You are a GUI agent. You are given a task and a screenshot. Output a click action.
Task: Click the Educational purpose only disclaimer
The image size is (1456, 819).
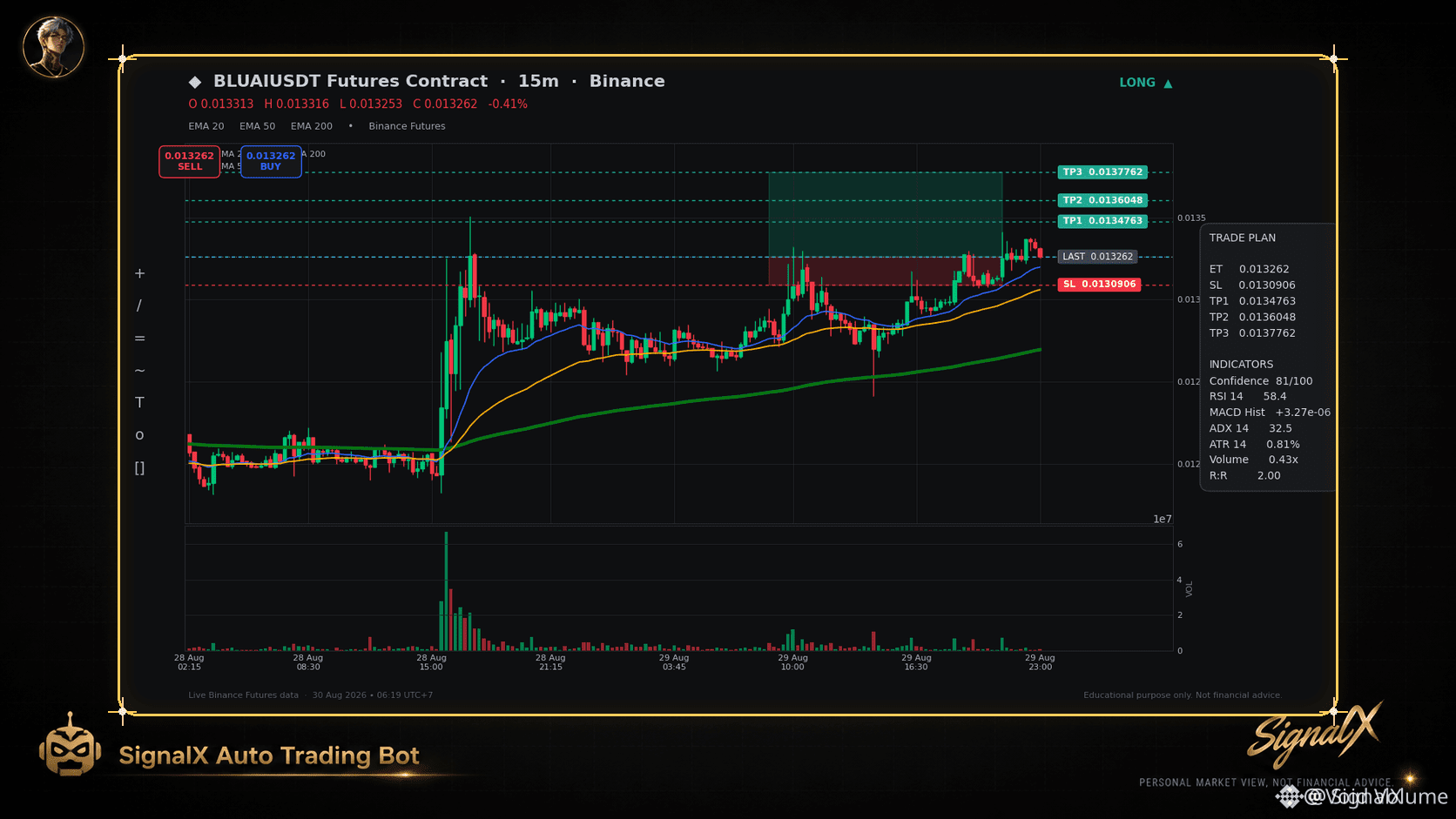coord(1183,695)
